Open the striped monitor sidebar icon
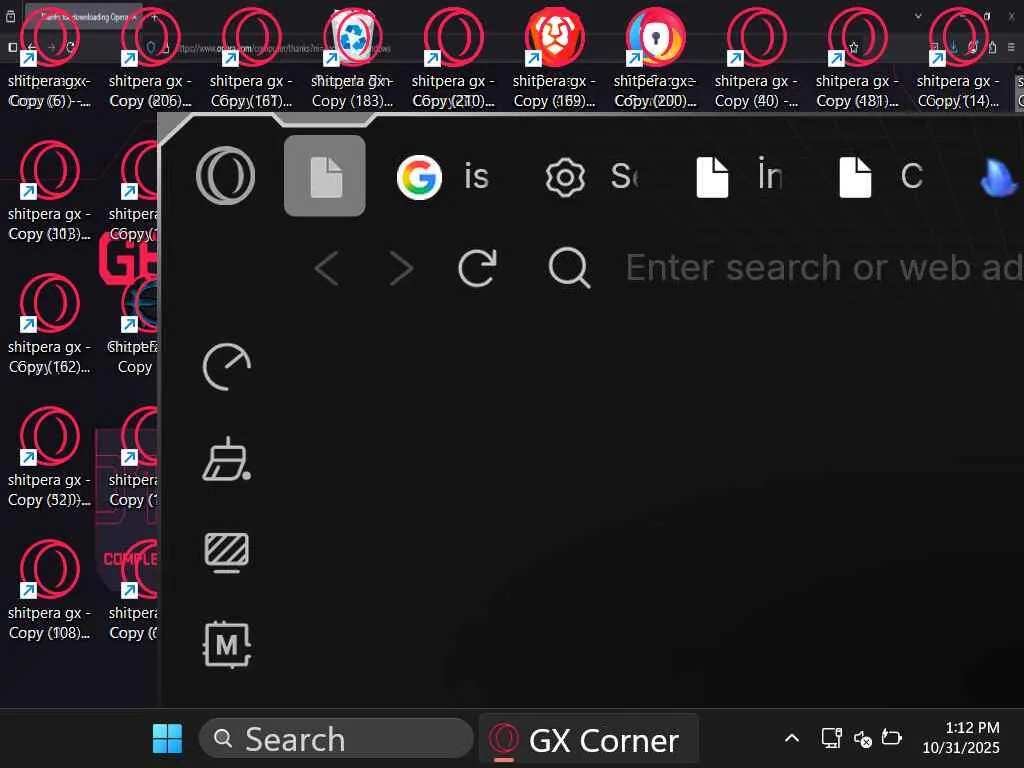The height and width of the screenshot is (768, 1024). pyautogui.click(x=227, y=552)
